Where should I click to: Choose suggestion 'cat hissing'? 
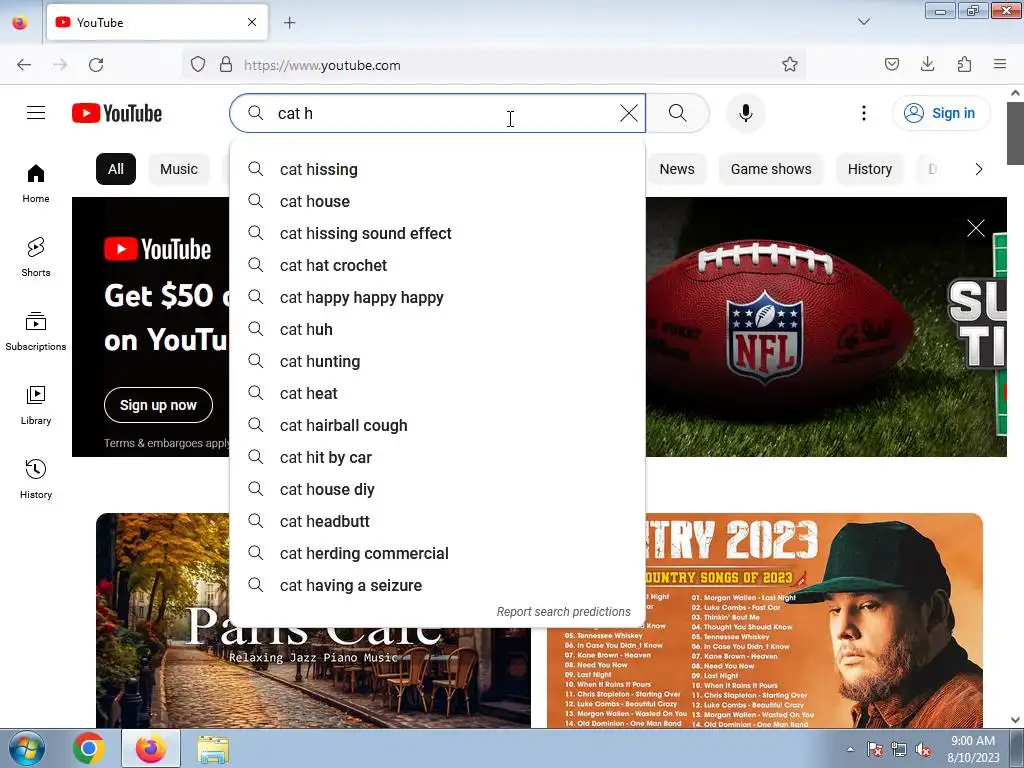(438, 169)
